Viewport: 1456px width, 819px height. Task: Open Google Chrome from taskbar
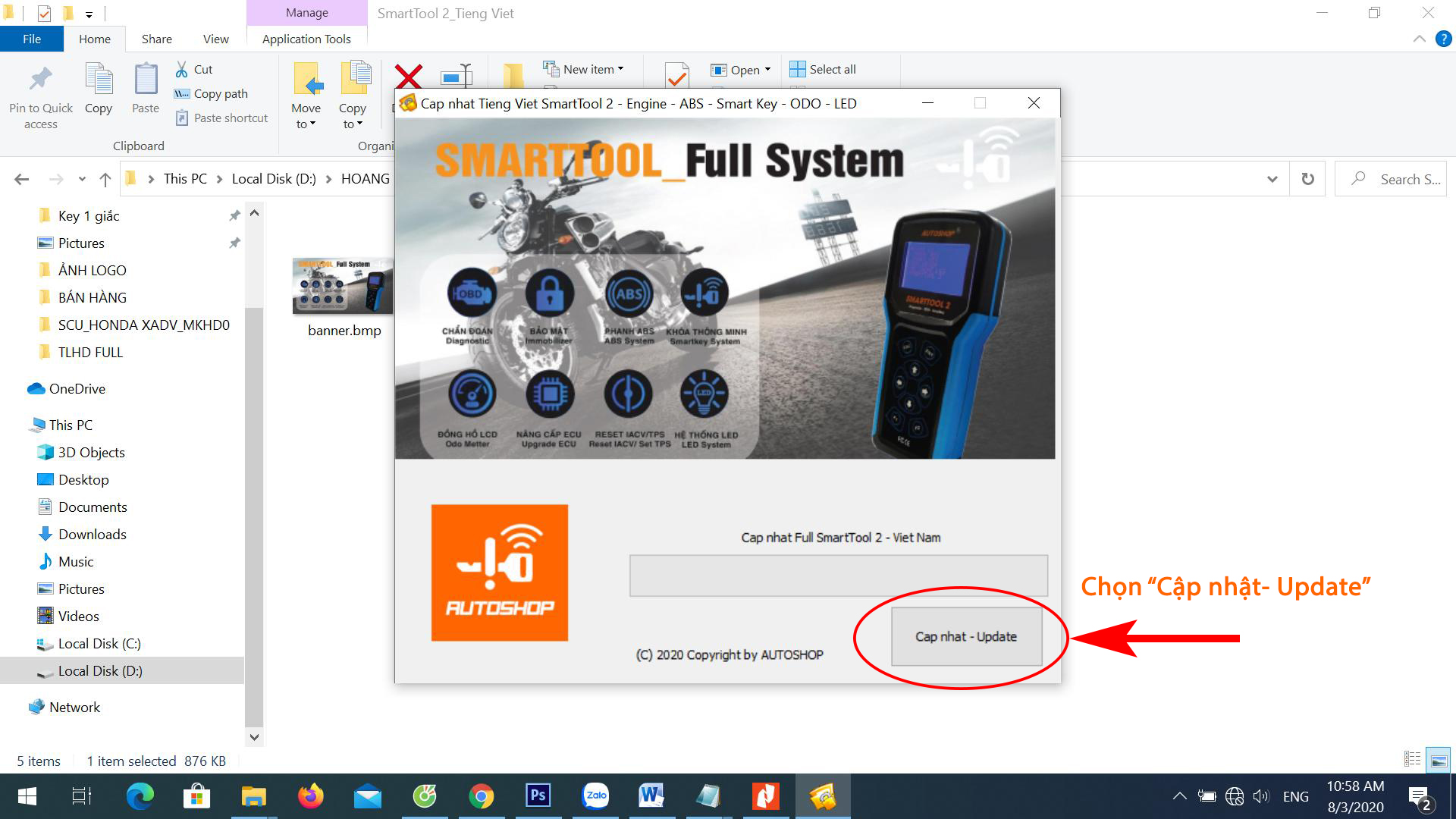pos(482,796)
